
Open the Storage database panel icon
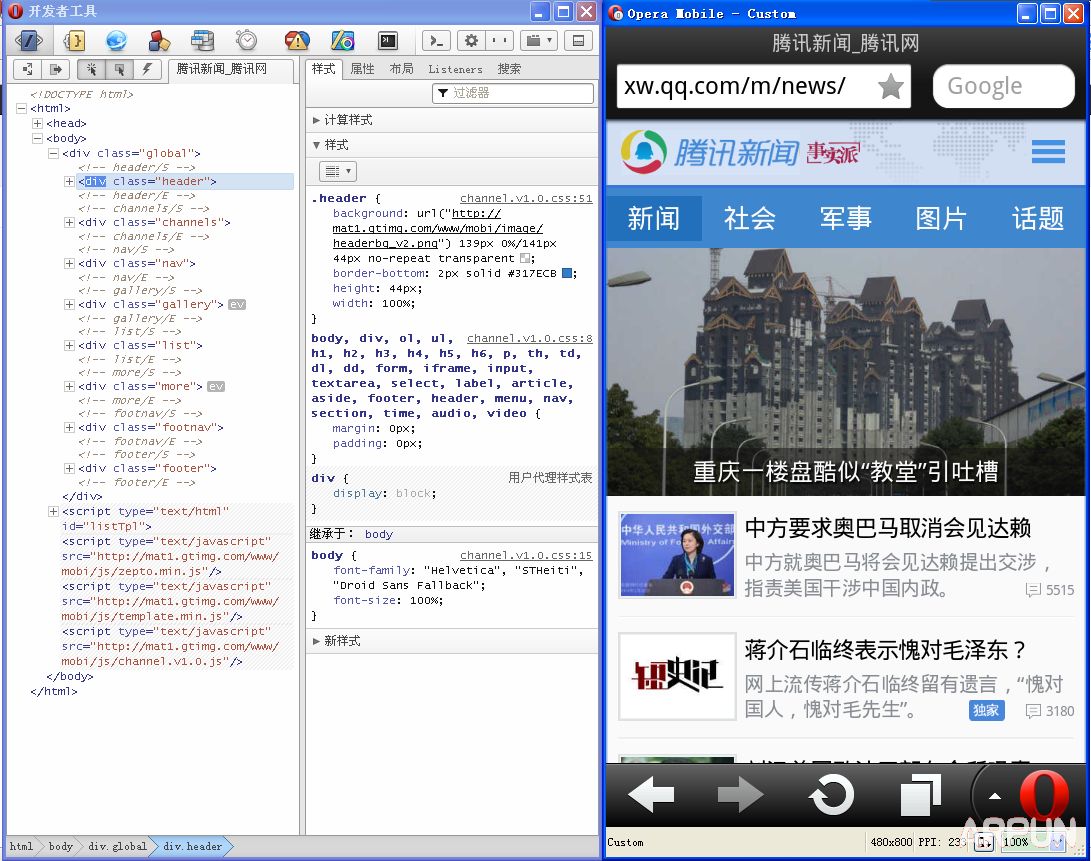coord(203,41)
